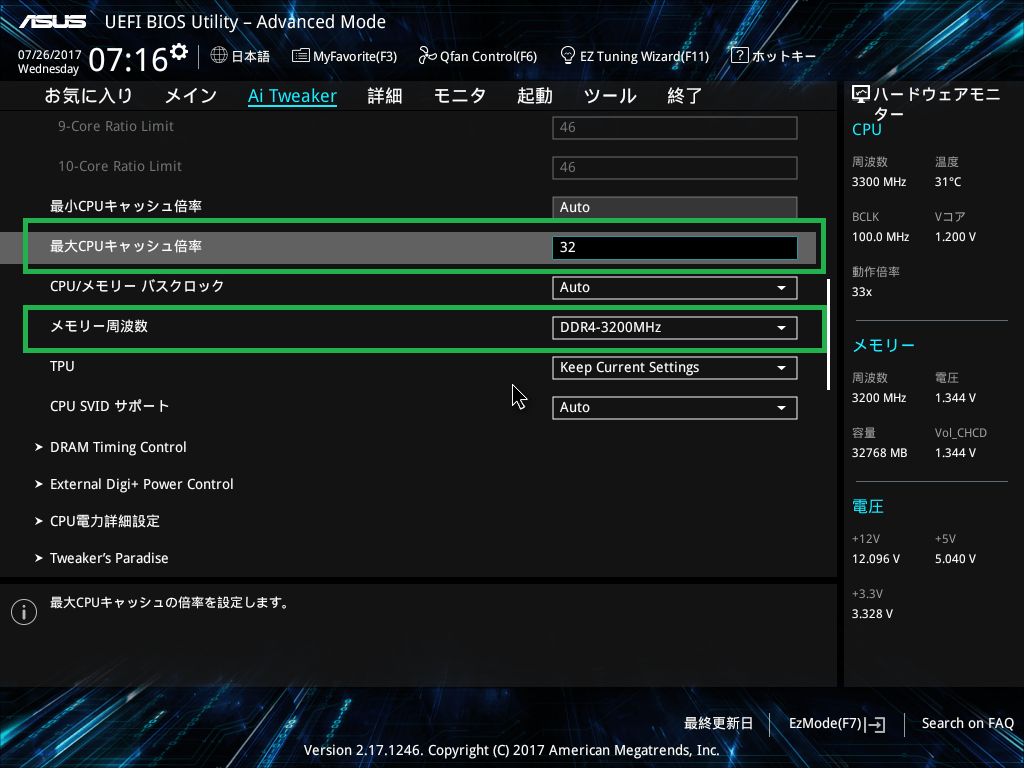This screenshot has height=768, width=1024.
Task: Click the 動作倍率 33x value
Action: click(x=862, y=292)
